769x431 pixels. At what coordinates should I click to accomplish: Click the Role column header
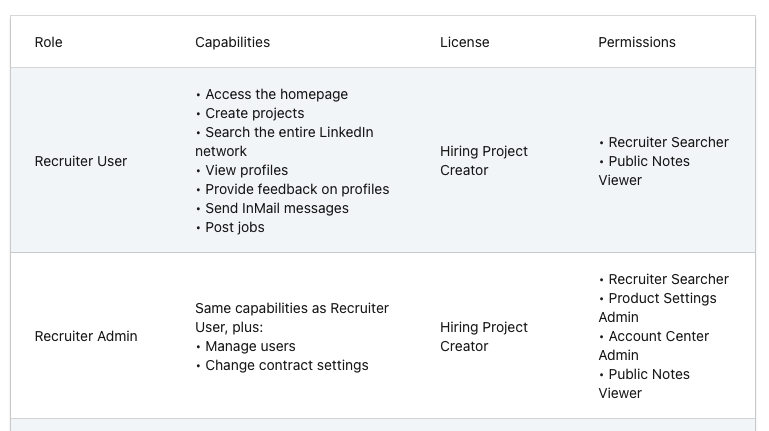pos(49,42)
